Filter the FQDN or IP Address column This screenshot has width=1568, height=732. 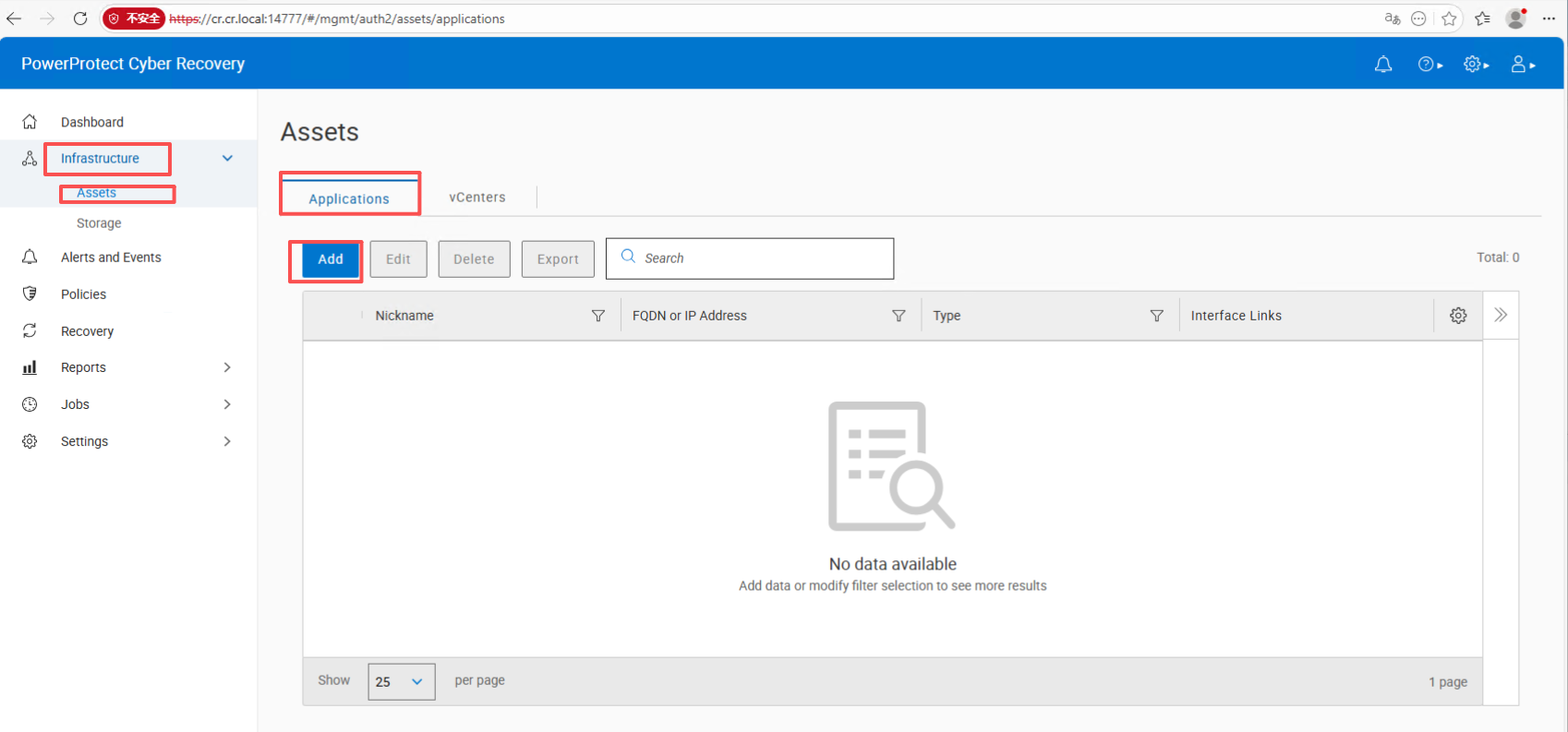pos(899,316)
